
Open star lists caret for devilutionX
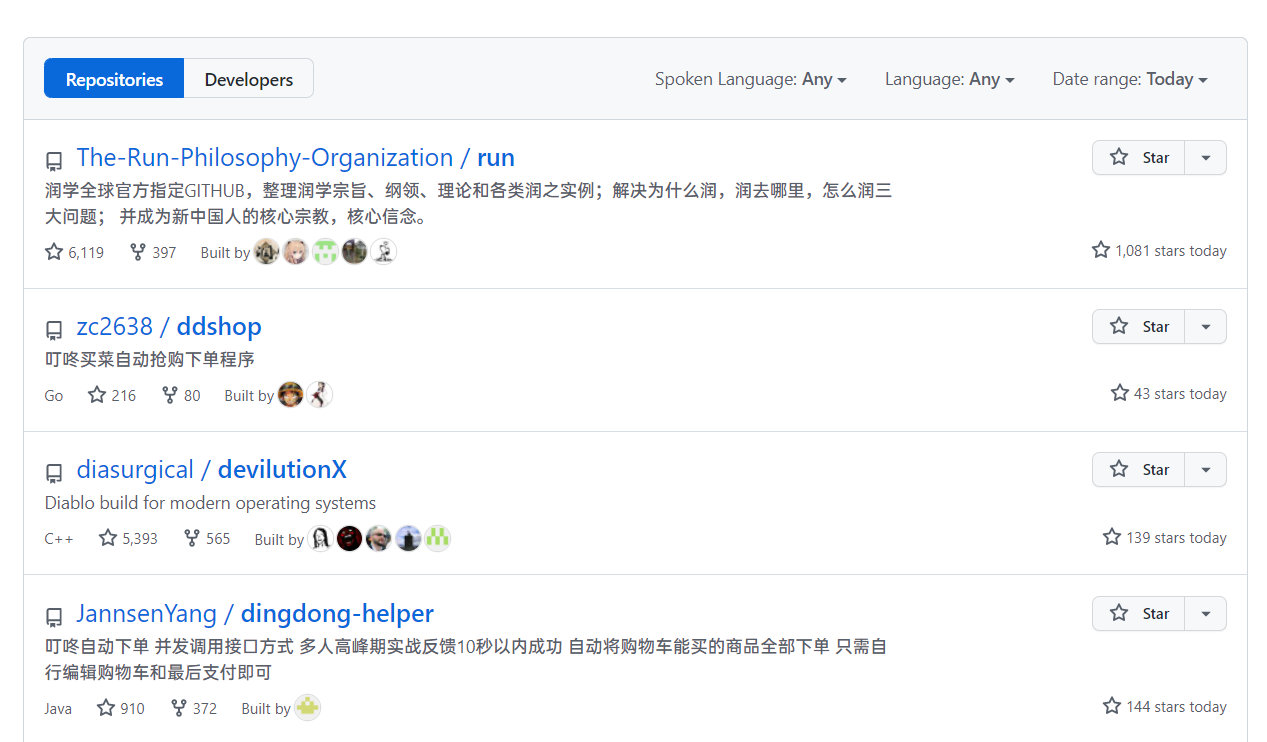click(1206, 470)
